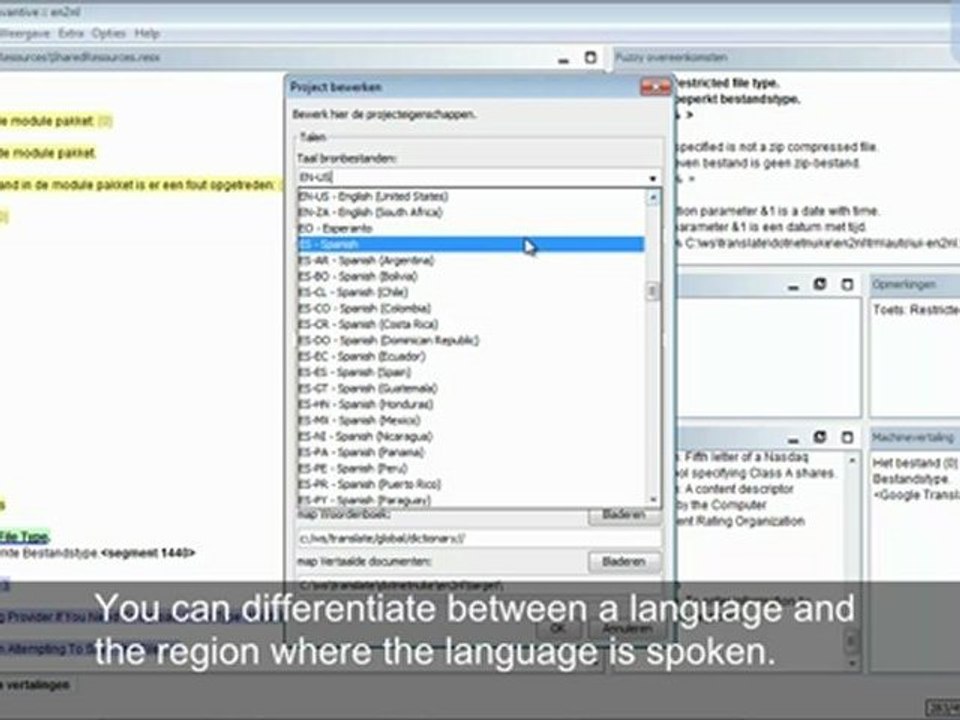The width and height of the screenshot is (960, 720).
Task: Select ES-NI - Spanish (Nicaragua)
Action: tap(470, 436)
